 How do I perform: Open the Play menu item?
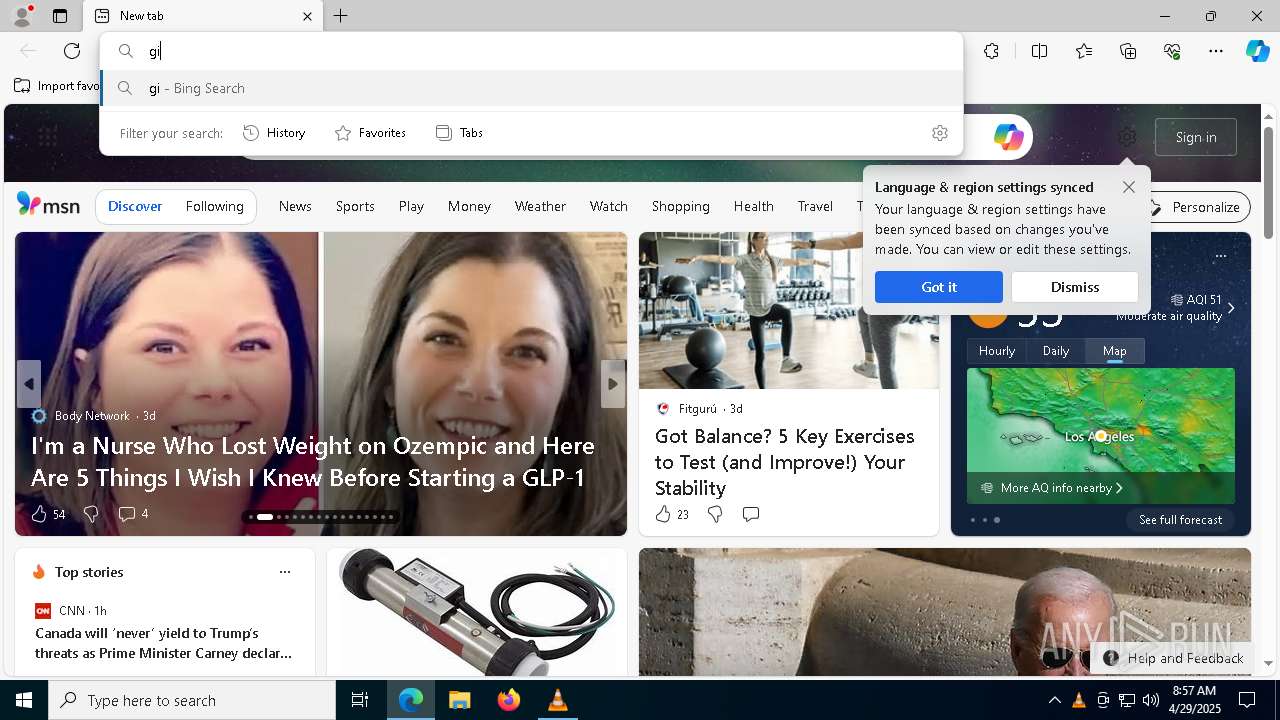coord(411,206)
